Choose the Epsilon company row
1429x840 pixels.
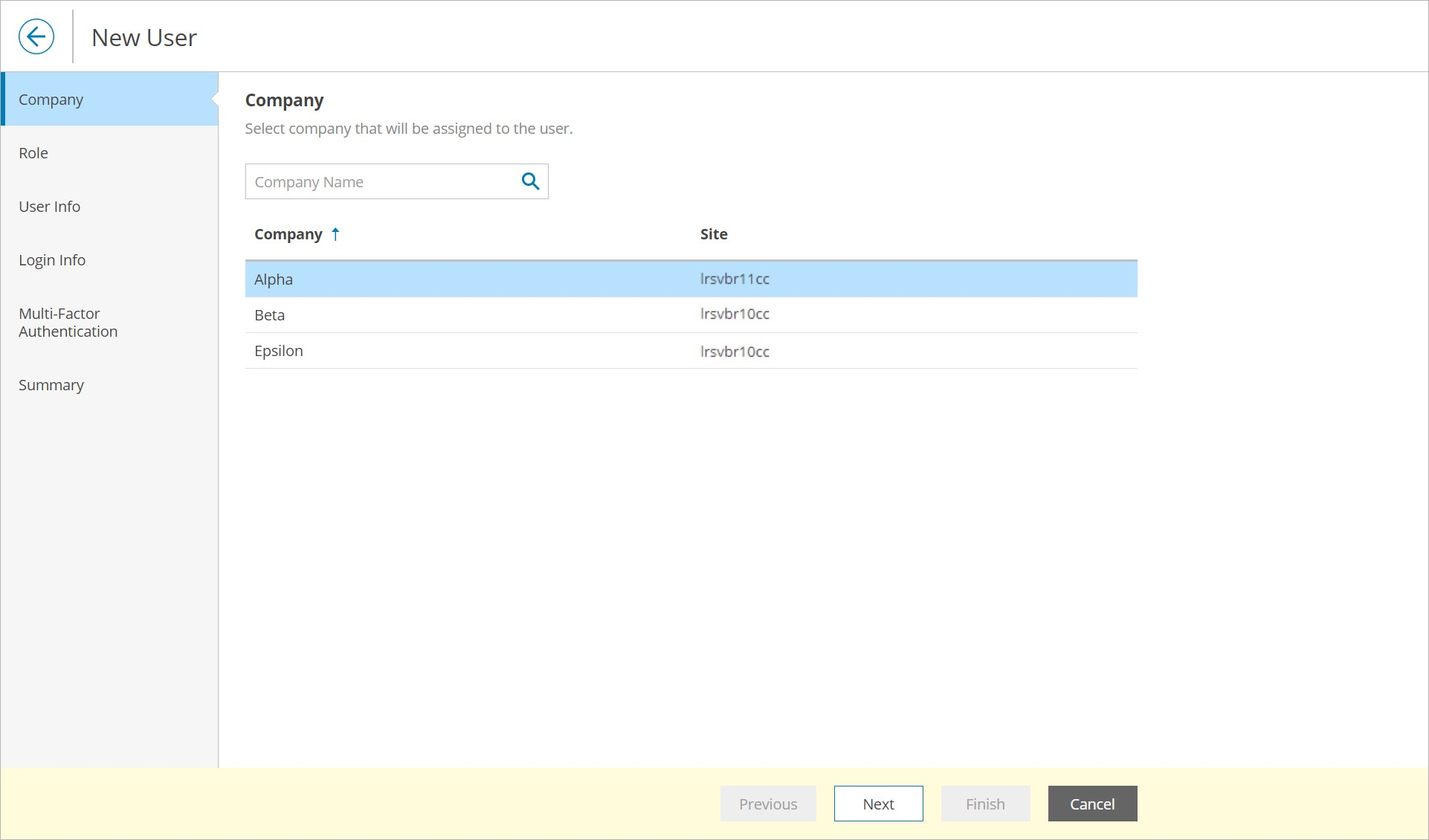[279, 351]
